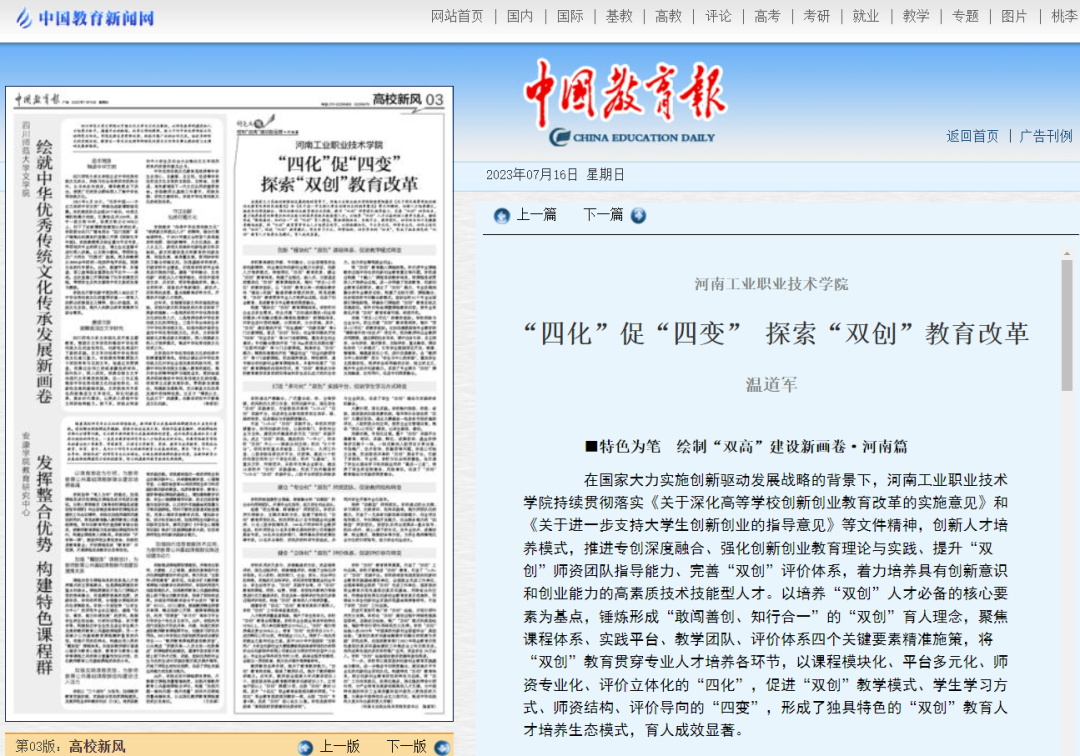Open the 图片 section

coord(1014,17)
